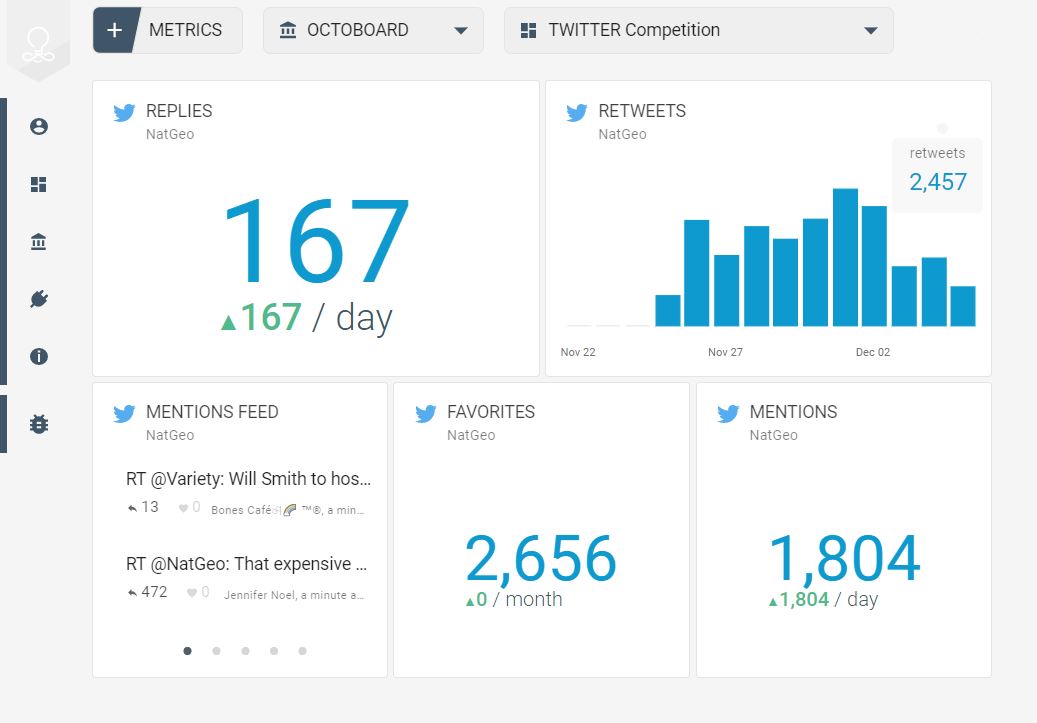This screenshot has height=723, width=1037.
Task: Open the OCTOBOARD organization selector
Action: click(x=373, y=30)
